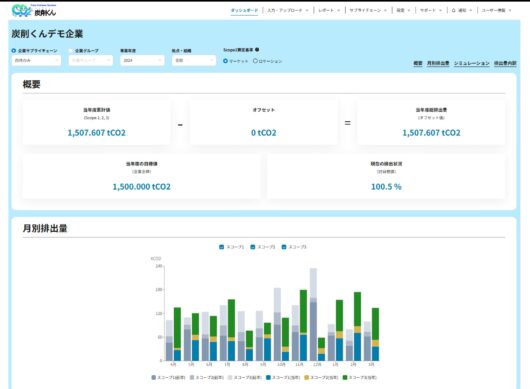The height and width of the screenshot is (389, 530).
Task: Expand the ユーザー情報 dropdown
Action: [496, 10]
